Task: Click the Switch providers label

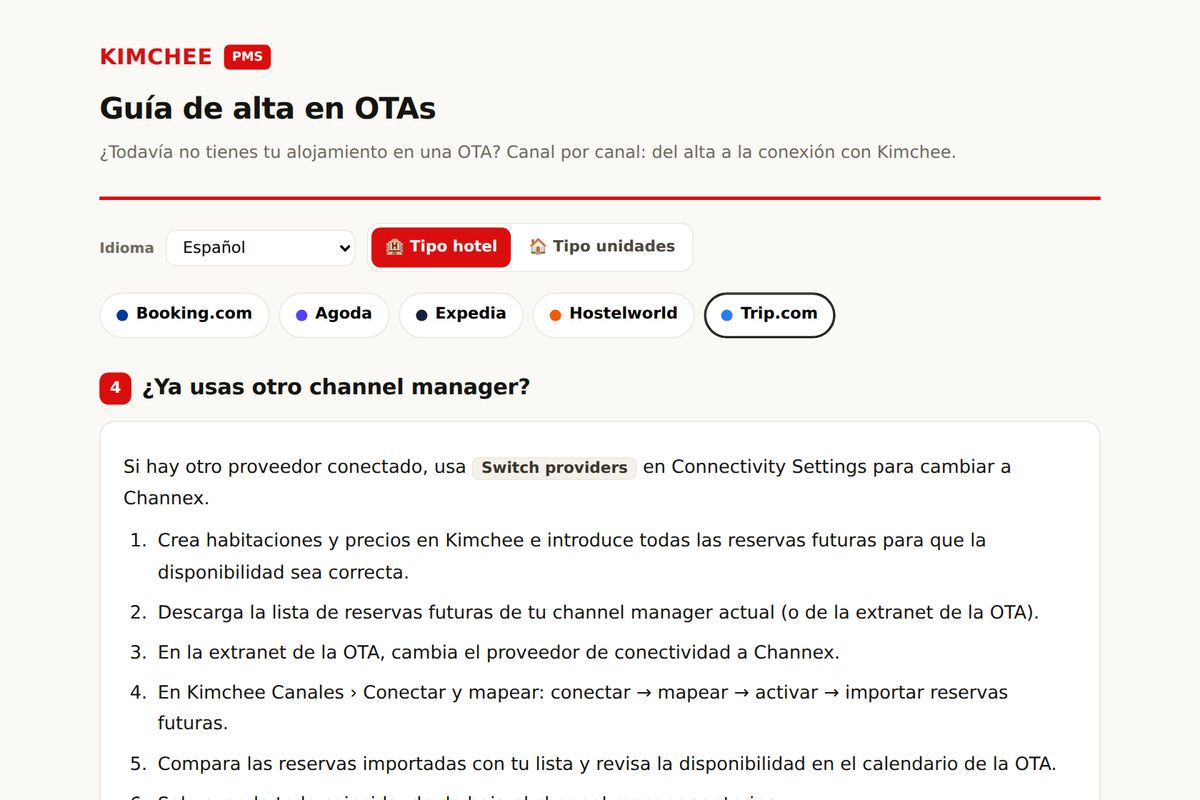Action: click(x=554, y=468)
